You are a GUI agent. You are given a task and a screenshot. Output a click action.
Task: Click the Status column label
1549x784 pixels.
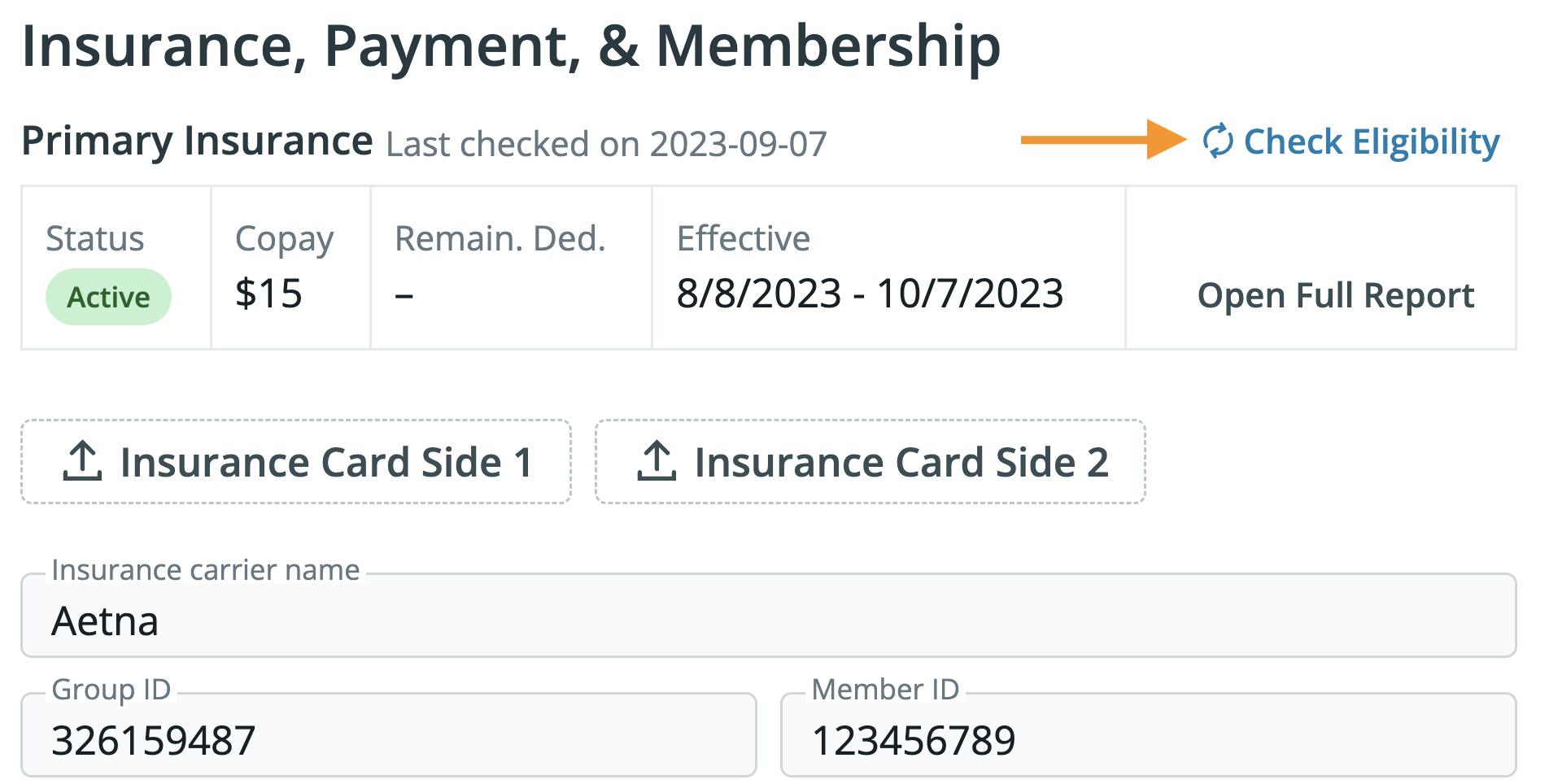(95, 238)
